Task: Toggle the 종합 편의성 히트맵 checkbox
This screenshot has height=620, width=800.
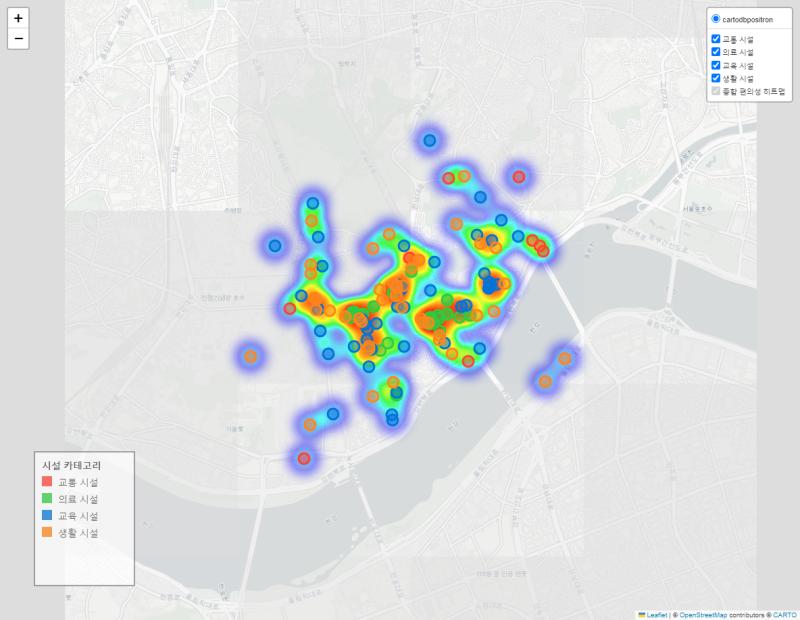Action: tap(716, 91)
